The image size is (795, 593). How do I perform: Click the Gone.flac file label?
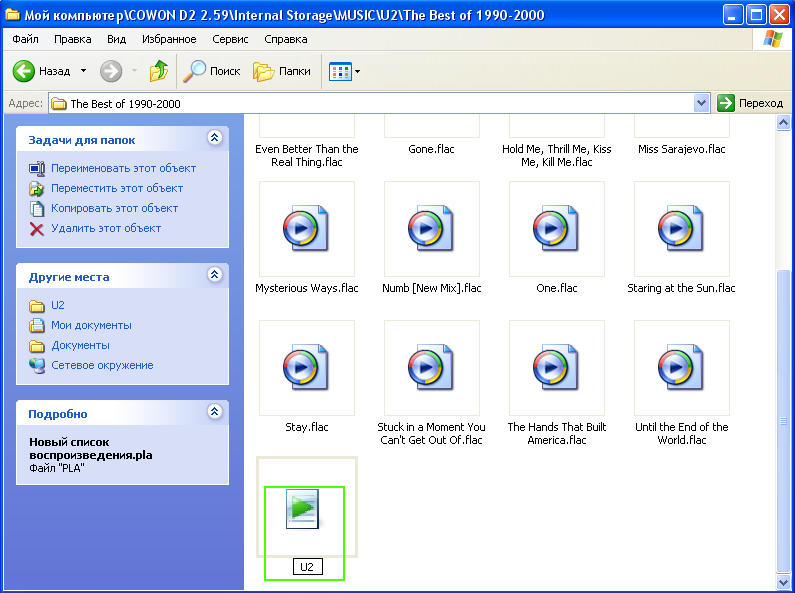[431, 149]
